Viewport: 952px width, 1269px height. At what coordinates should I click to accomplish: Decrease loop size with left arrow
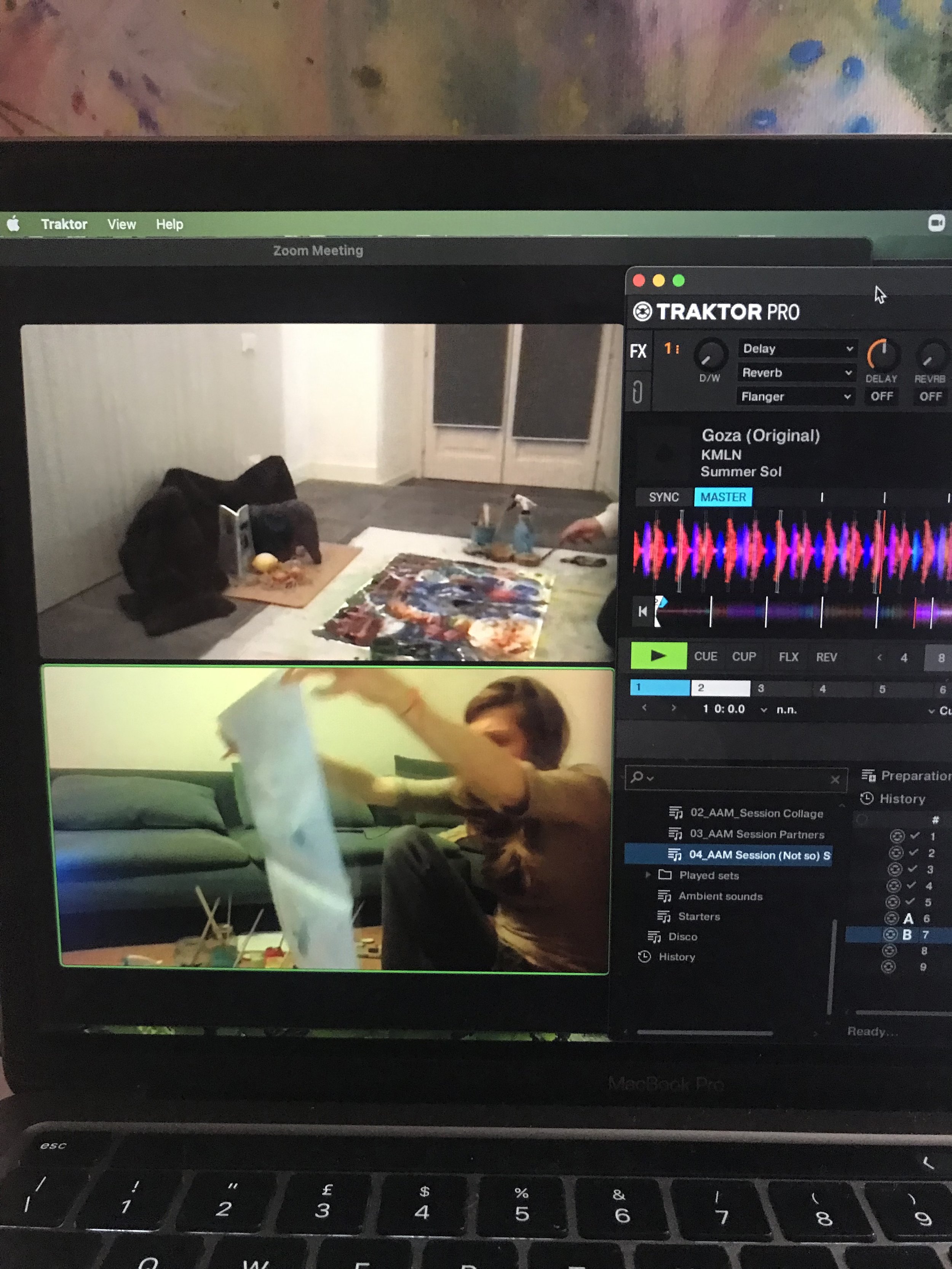[x=879, y=658]
